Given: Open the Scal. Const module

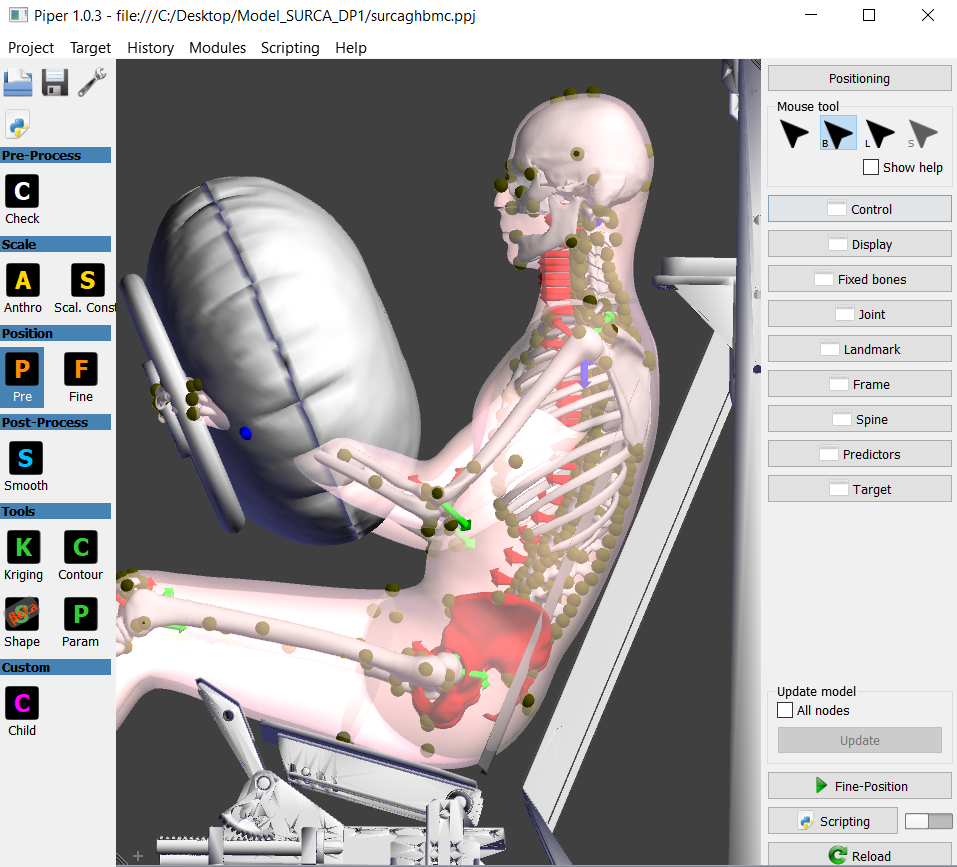Looking at the screenshot, I should [x=85, y=289].
